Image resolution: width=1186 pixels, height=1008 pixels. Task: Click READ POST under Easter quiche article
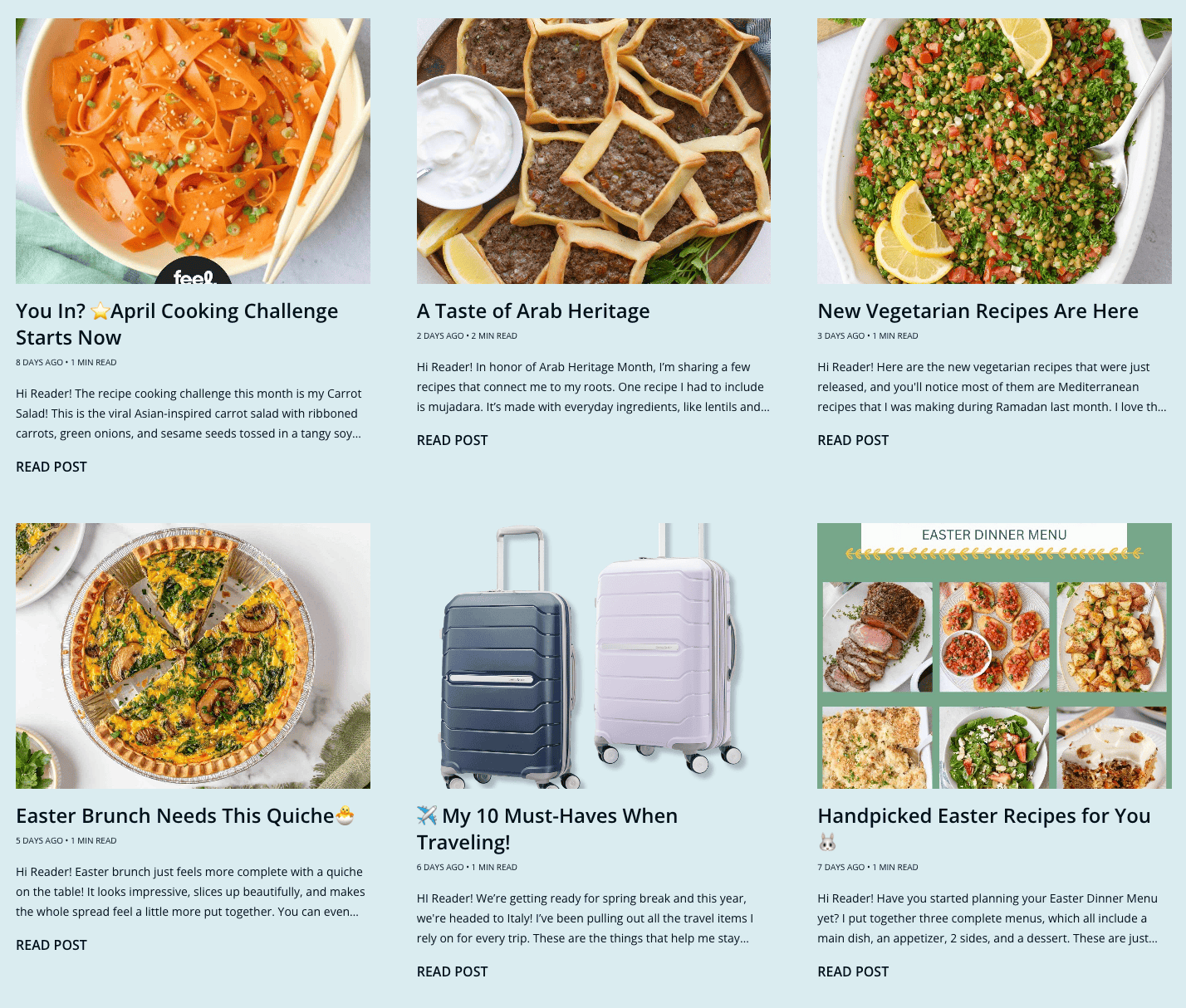(x=51, y=945)
